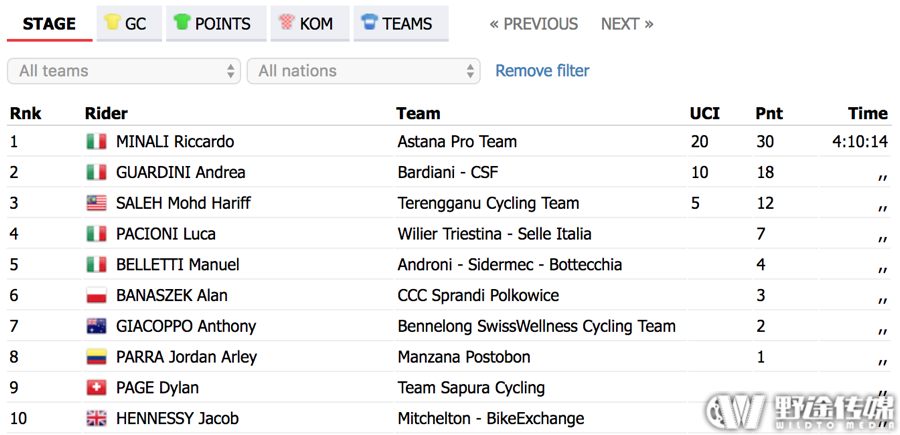900x435 pixels.
Task: Click the polka dot KOM jersey icon
Action: [x=286, y=22]
